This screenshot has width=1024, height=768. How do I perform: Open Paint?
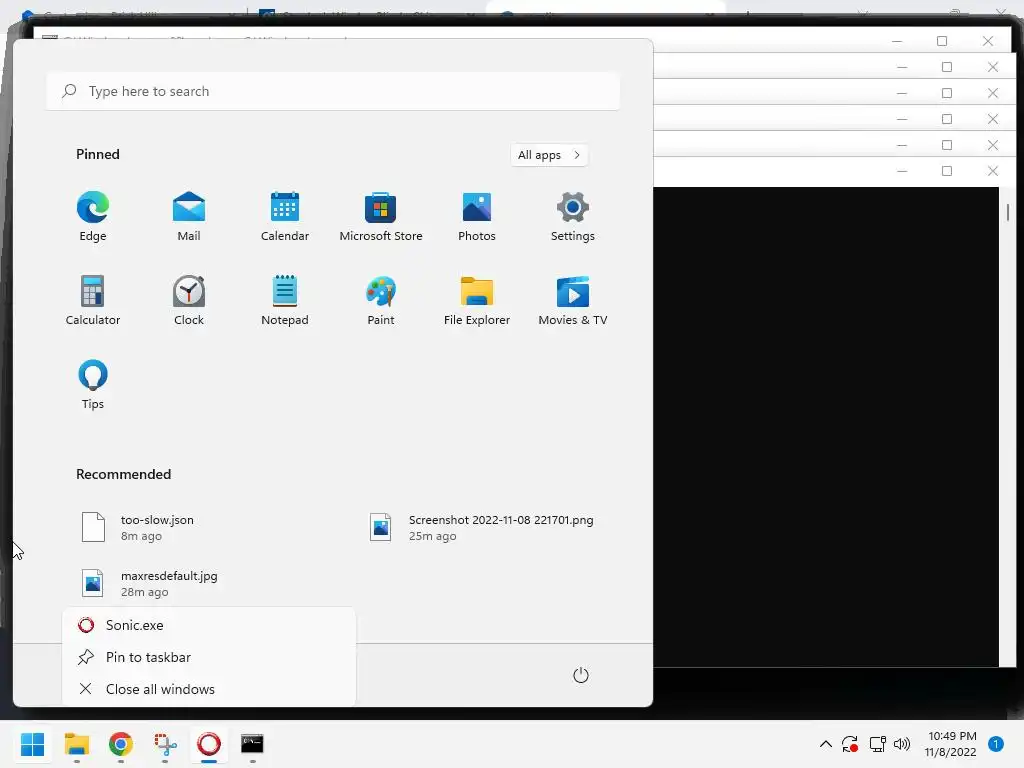click(x=381, y=300)
